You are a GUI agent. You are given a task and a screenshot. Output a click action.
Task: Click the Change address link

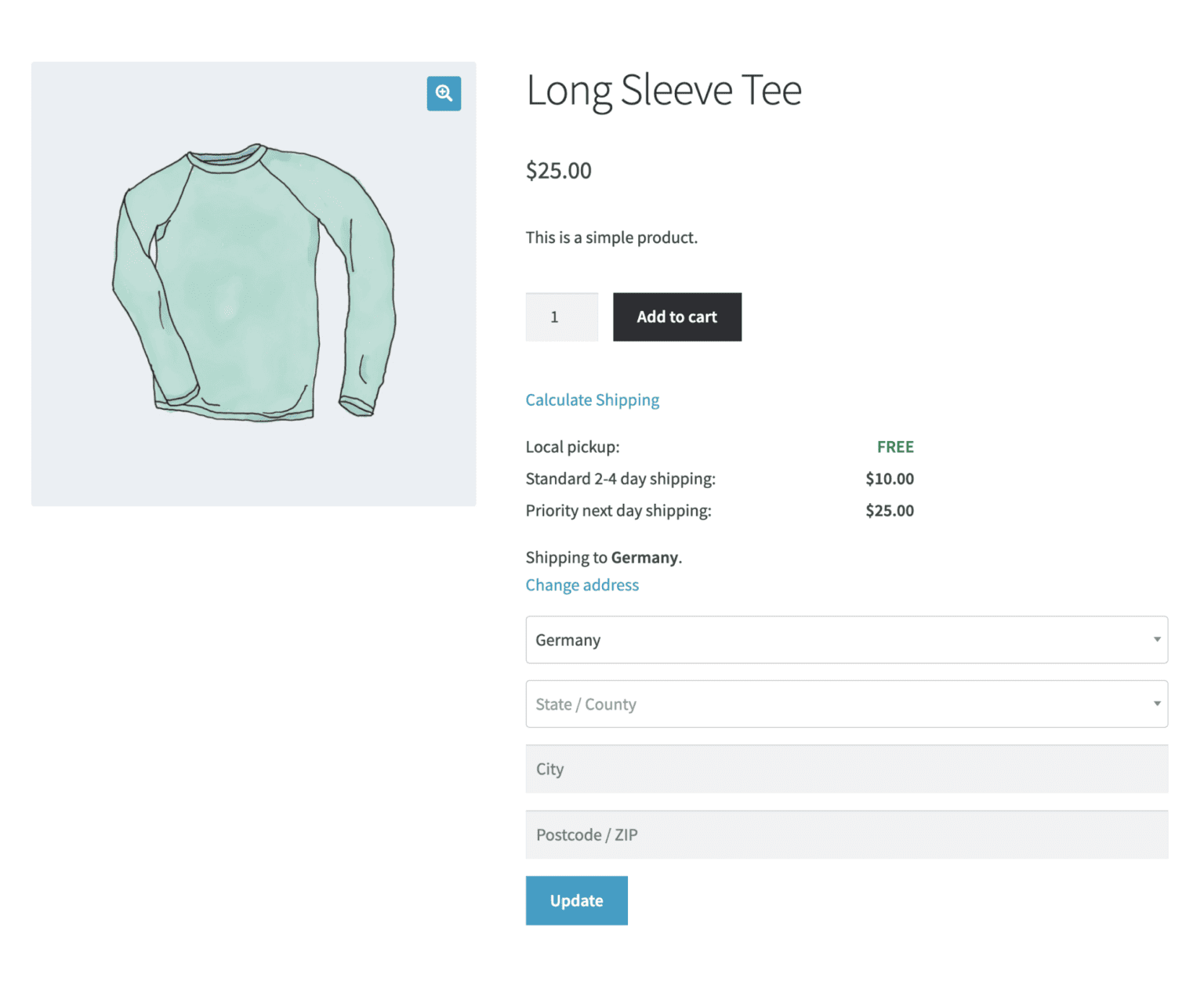(582, 585)
